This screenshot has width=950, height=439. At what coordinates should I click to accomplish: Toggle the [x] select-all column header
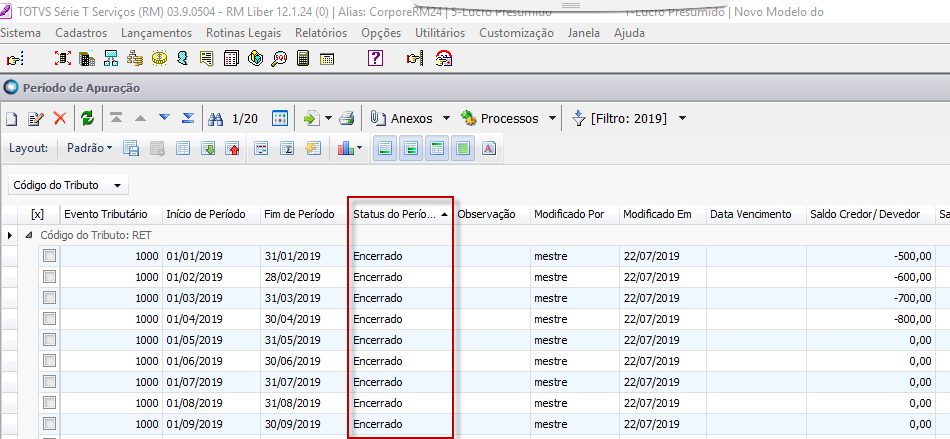(x=37, y=214)
